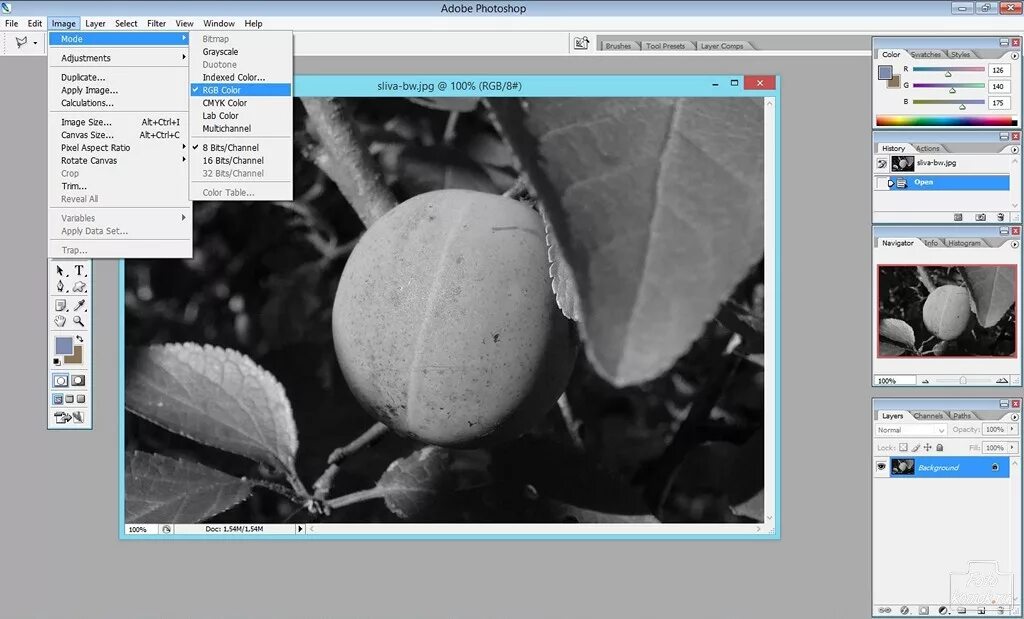Screen dimensions: 1024x619
Task: Toggle the palette well file browser icon
Action: pos(581,43)
